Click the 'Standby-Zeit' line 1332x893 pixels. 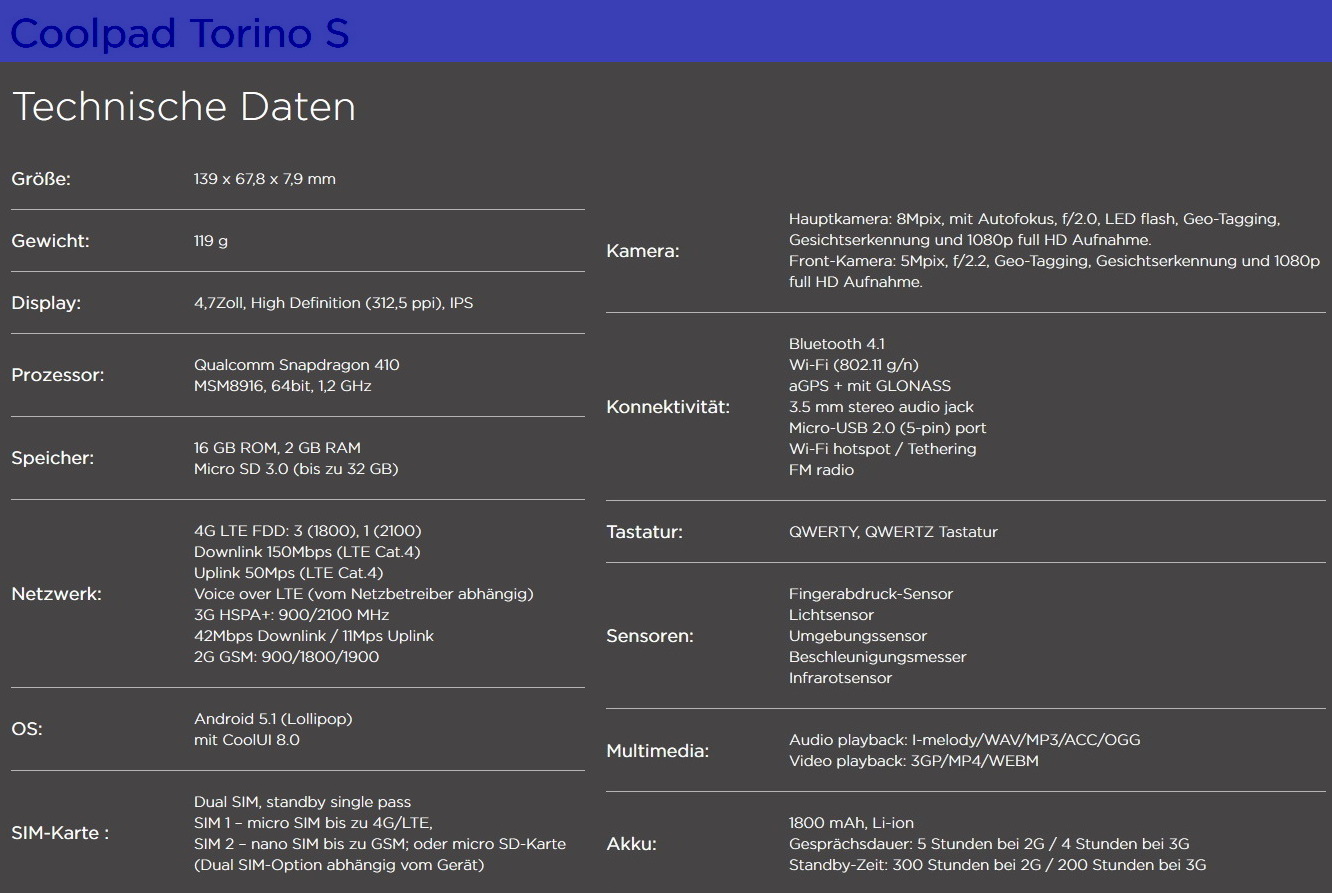(998, 865)
